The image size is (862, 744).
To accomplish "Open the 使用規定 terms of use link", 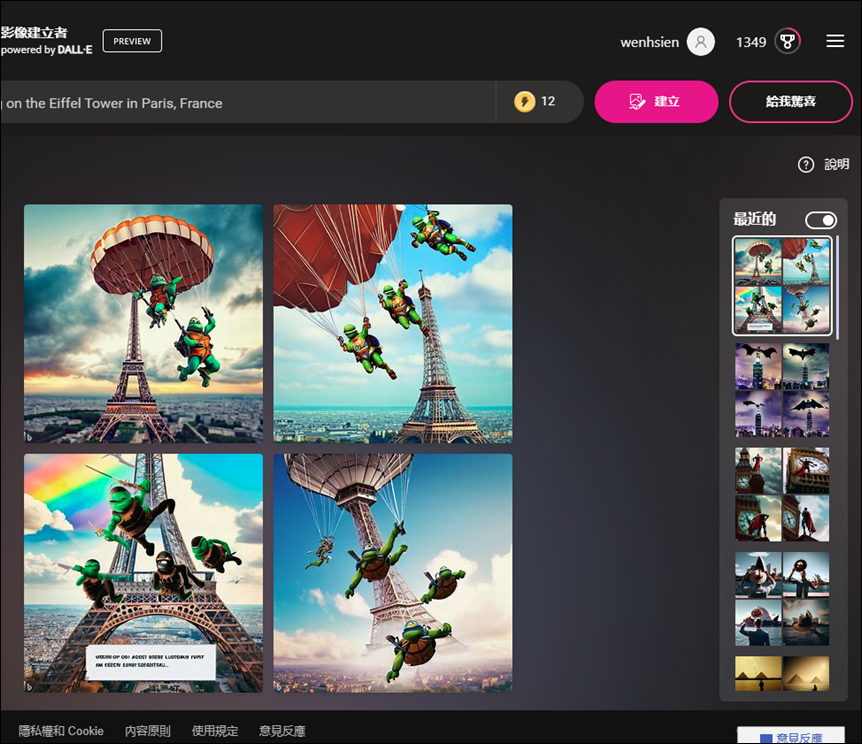I will pos(215,731).
